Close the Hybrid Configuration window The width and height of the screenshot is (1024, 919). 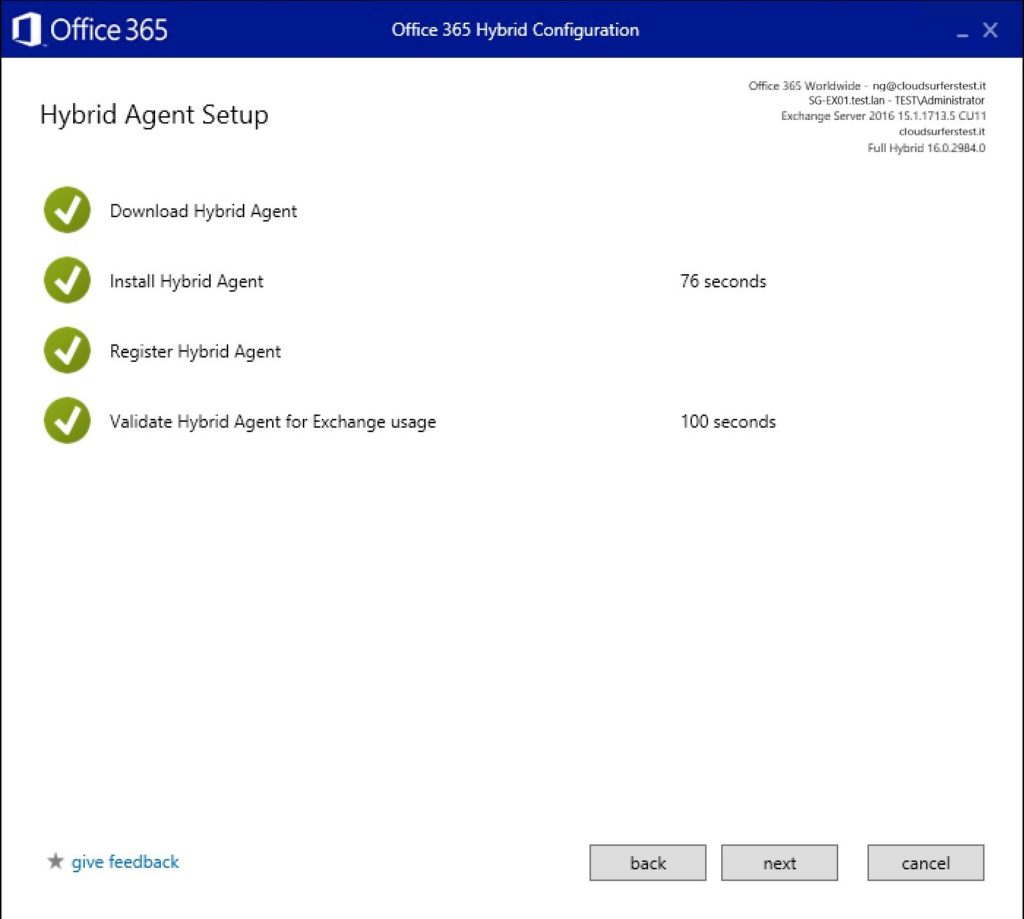coord(990,30)
